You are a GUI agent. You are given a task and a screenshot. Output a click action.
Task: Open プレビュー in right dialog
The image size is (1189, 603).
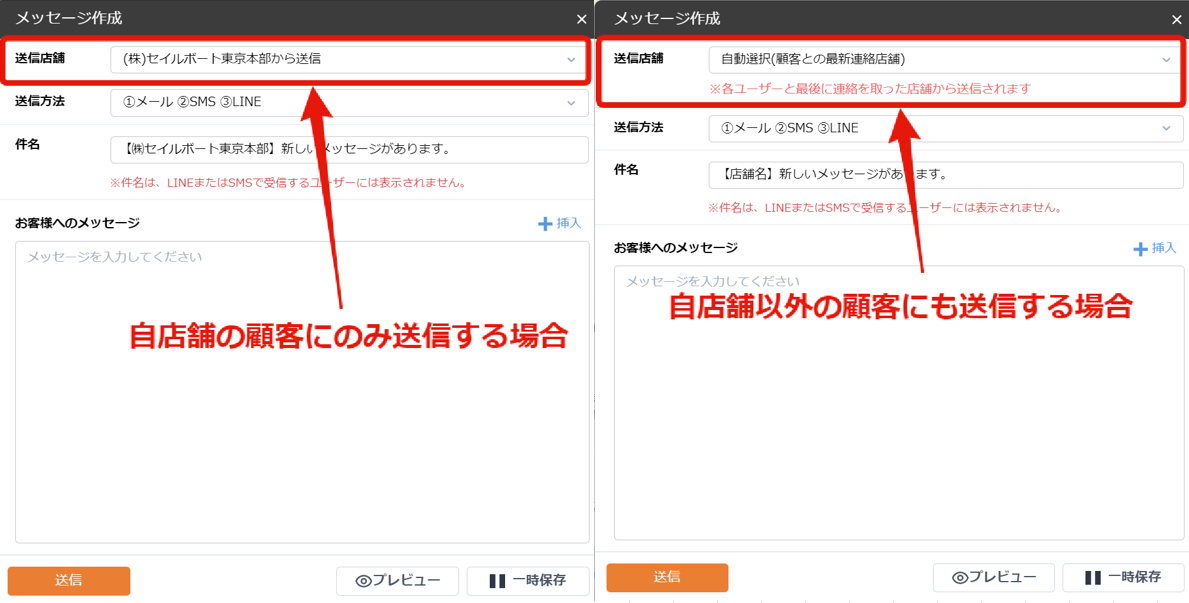pyautogui.click(x=993, y=577)
